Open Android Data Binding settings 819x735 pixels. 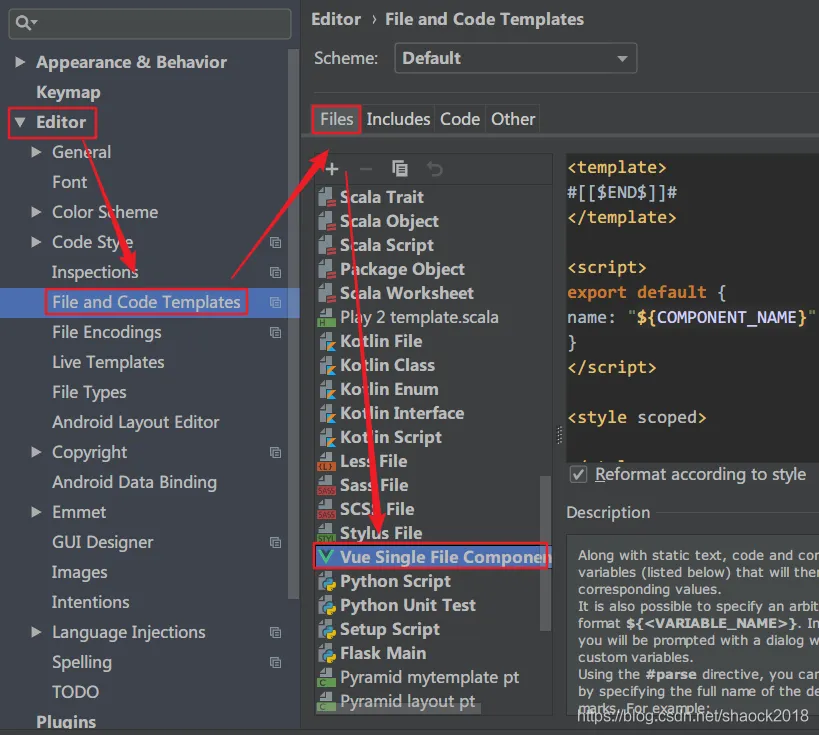(x=134, y=482)
